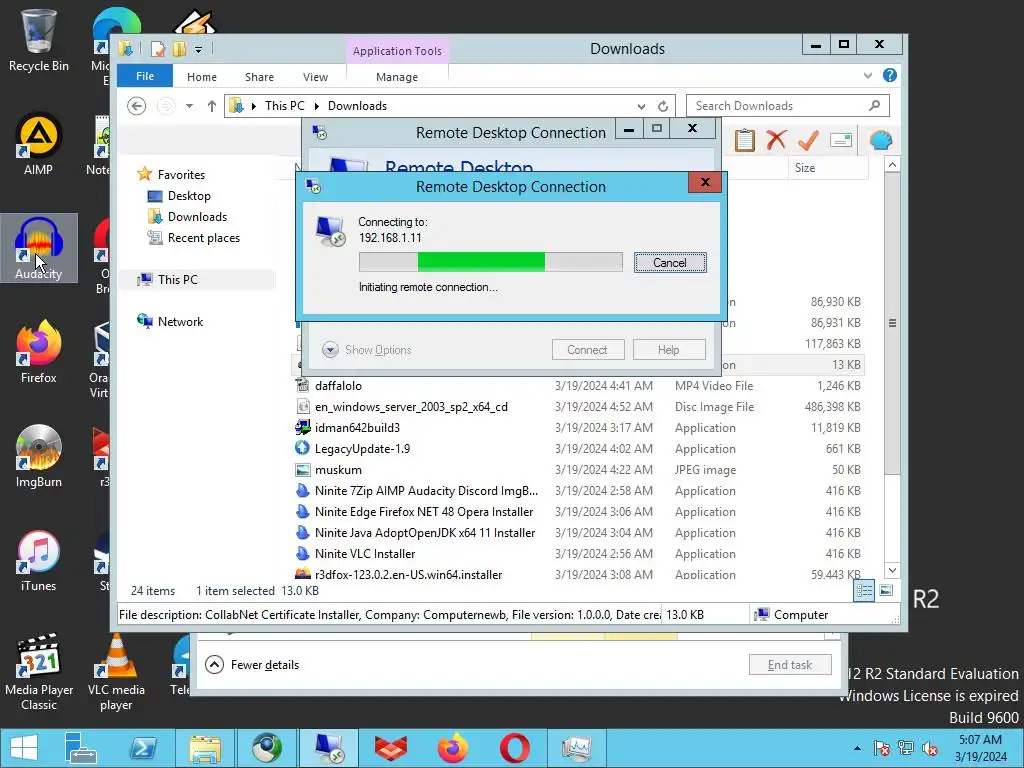Click the Search Downloads field
This screenshot has width=1024, height=768.
pos(788,106)
